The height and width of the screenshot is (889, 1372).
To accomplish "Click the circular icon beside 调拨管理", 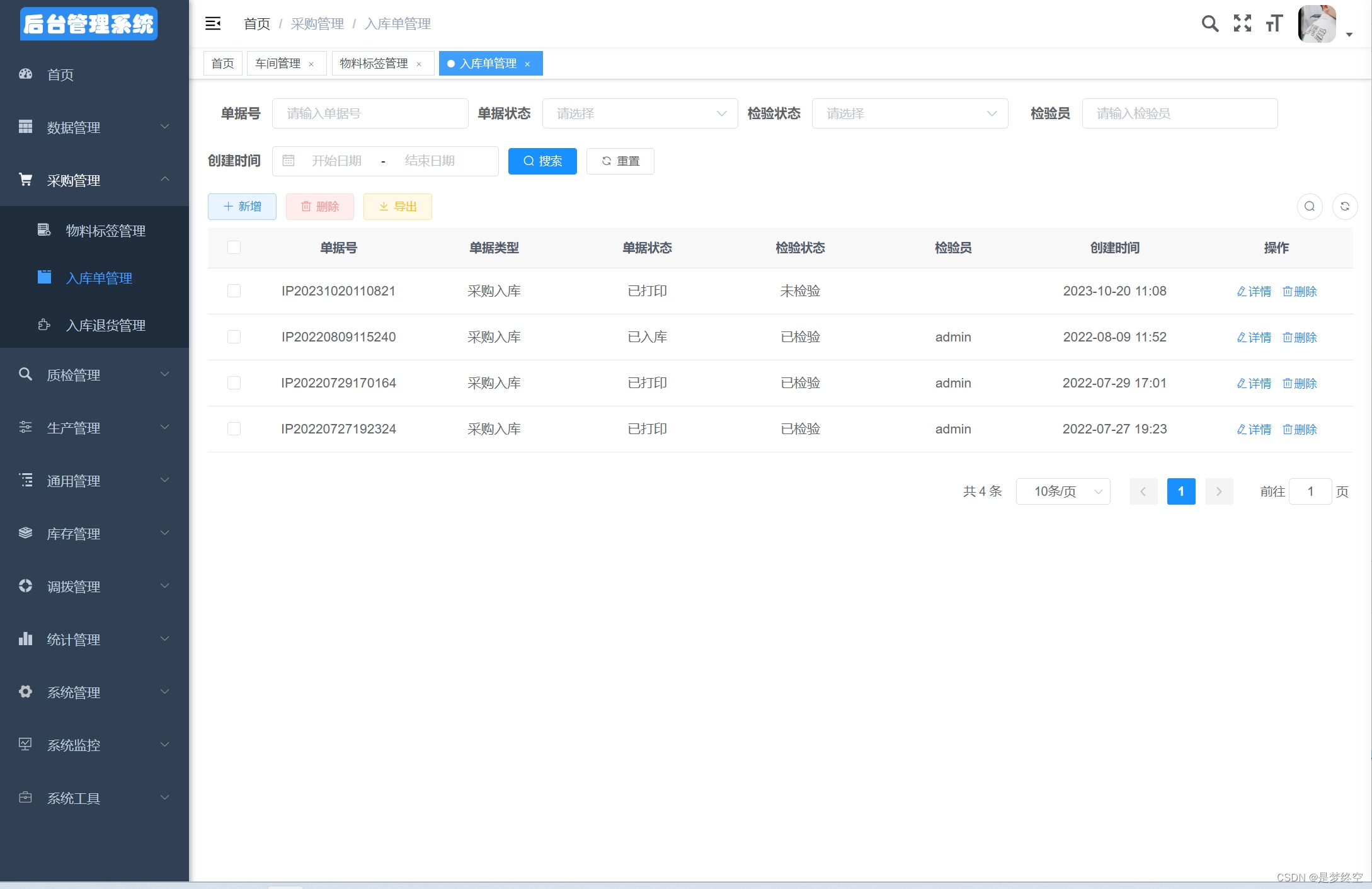I will pos(25,586).
